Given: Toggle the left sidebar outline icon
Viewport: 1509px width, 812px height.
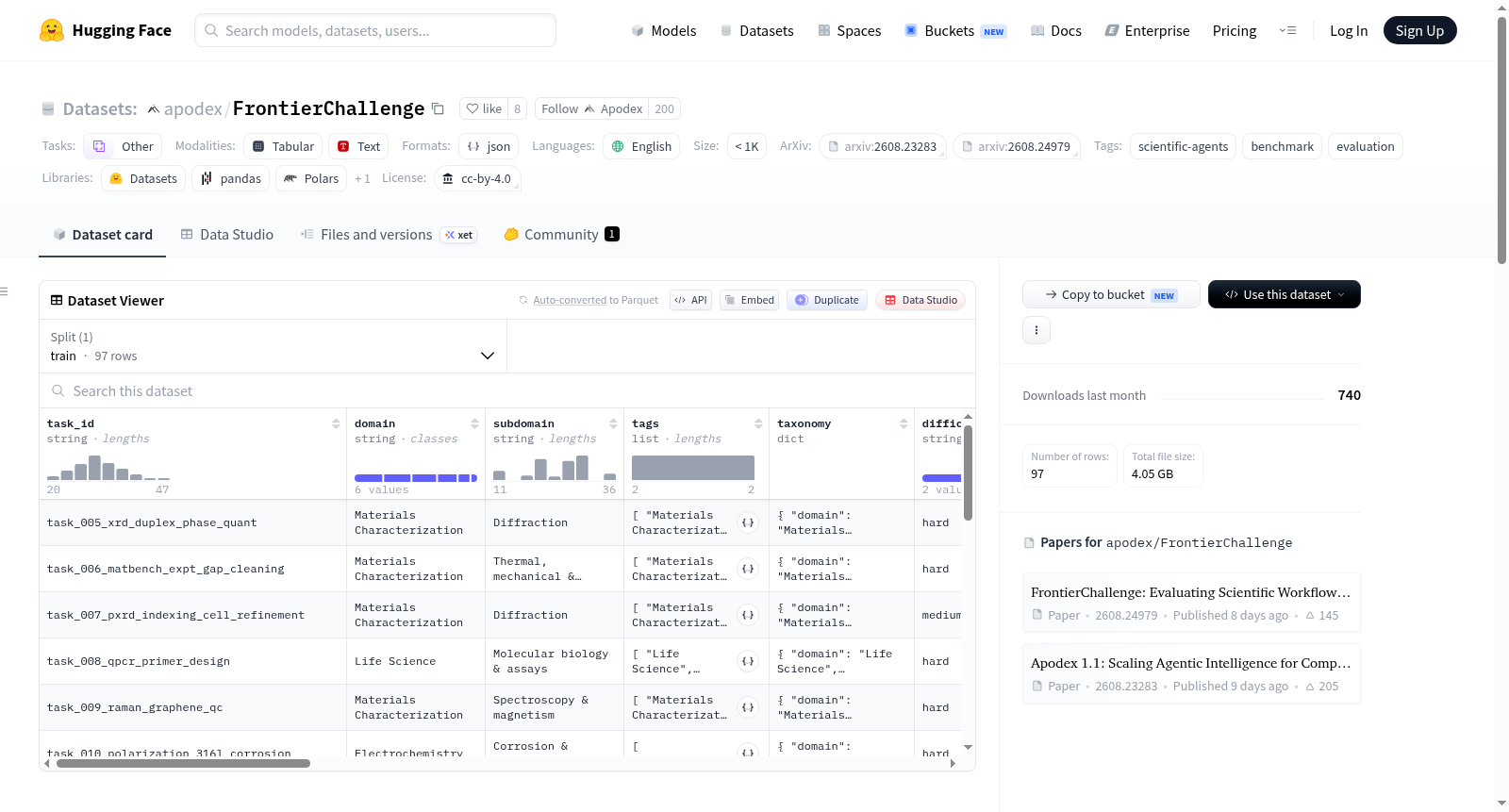Looking at the screenshot, I should [4, 291].
